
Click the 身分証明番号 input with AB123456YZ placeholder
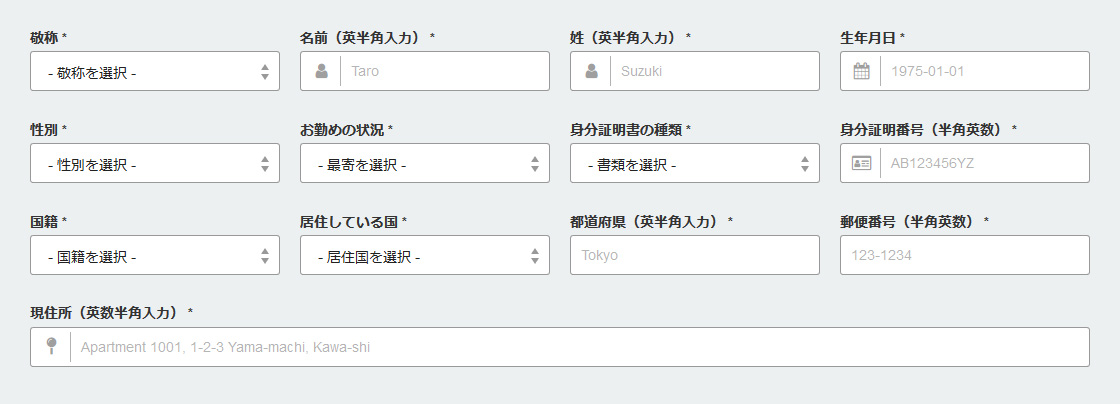tap(984, 163)
